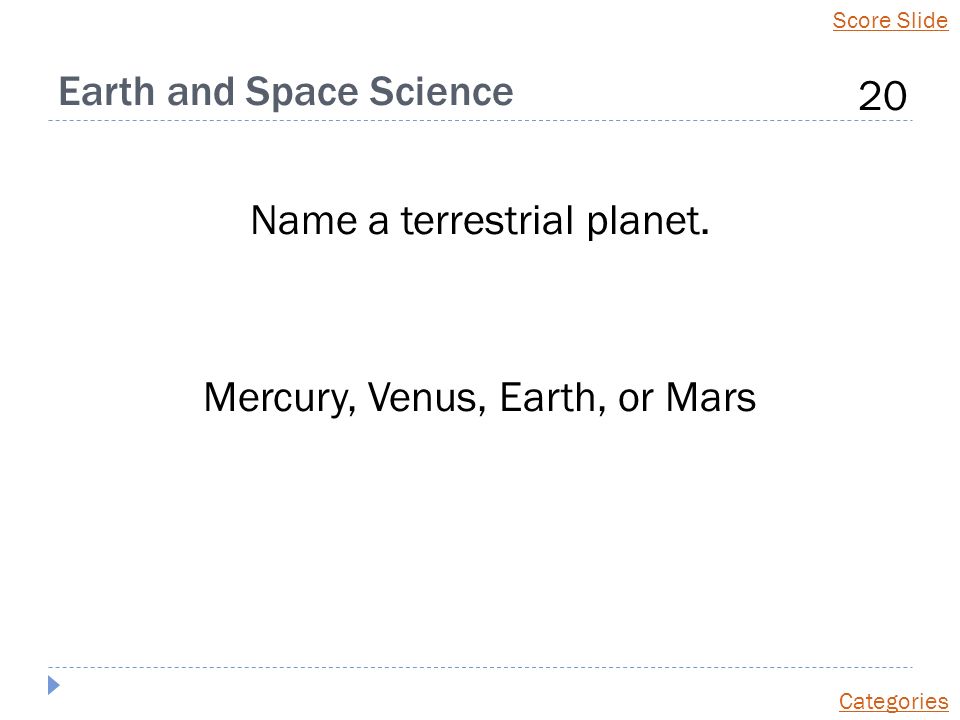Click the word Mars in the answer
Viewport: 960px width, 720px height.
pos(711,397)
